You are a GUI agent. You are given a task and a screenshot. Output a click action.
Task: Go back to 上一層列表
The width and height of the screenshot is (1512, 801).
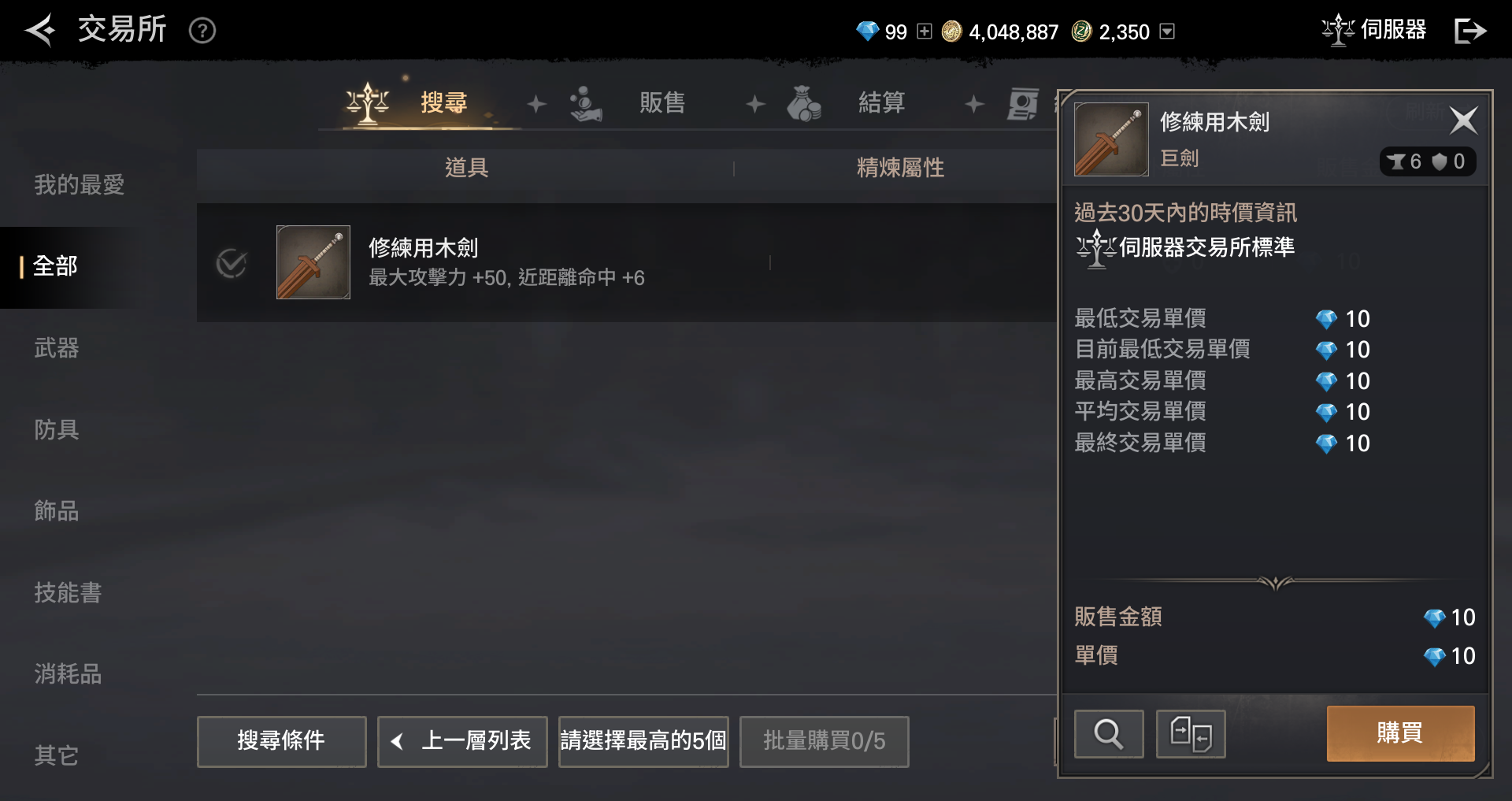pyautogui.click(x=462, y=741)
